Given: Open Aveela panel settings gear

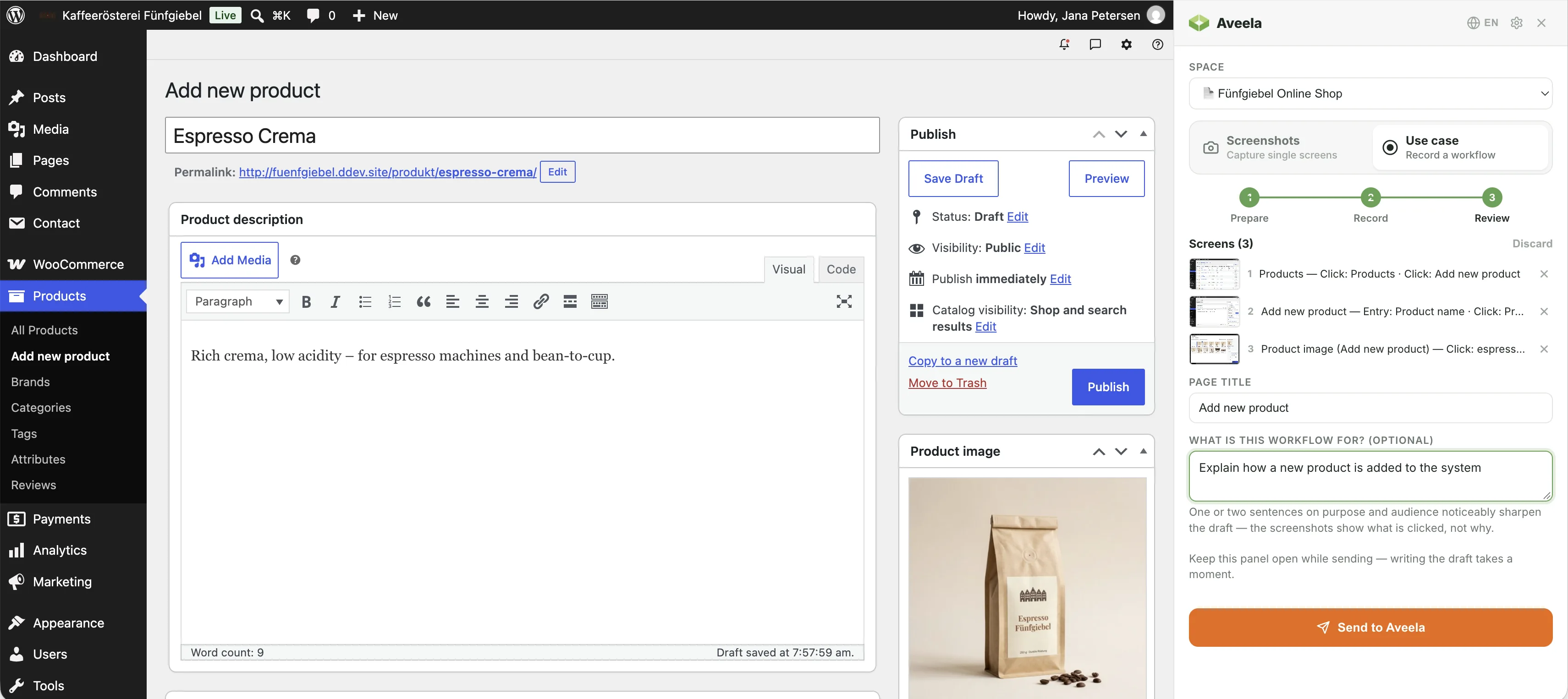Looking at the screenshot, I should (1516, 23).
